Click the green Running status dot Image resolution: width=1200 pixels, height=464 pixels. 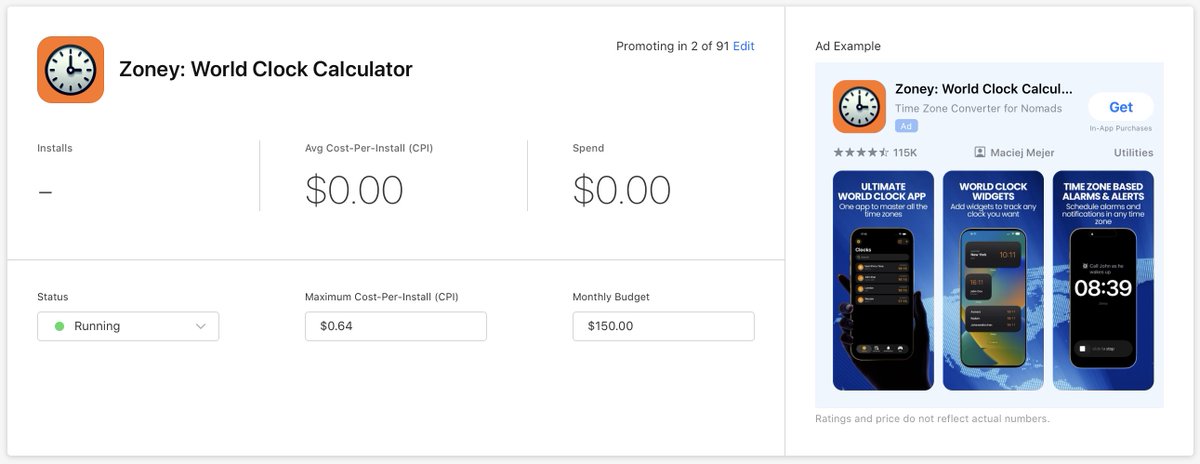(x=60, y=326)
